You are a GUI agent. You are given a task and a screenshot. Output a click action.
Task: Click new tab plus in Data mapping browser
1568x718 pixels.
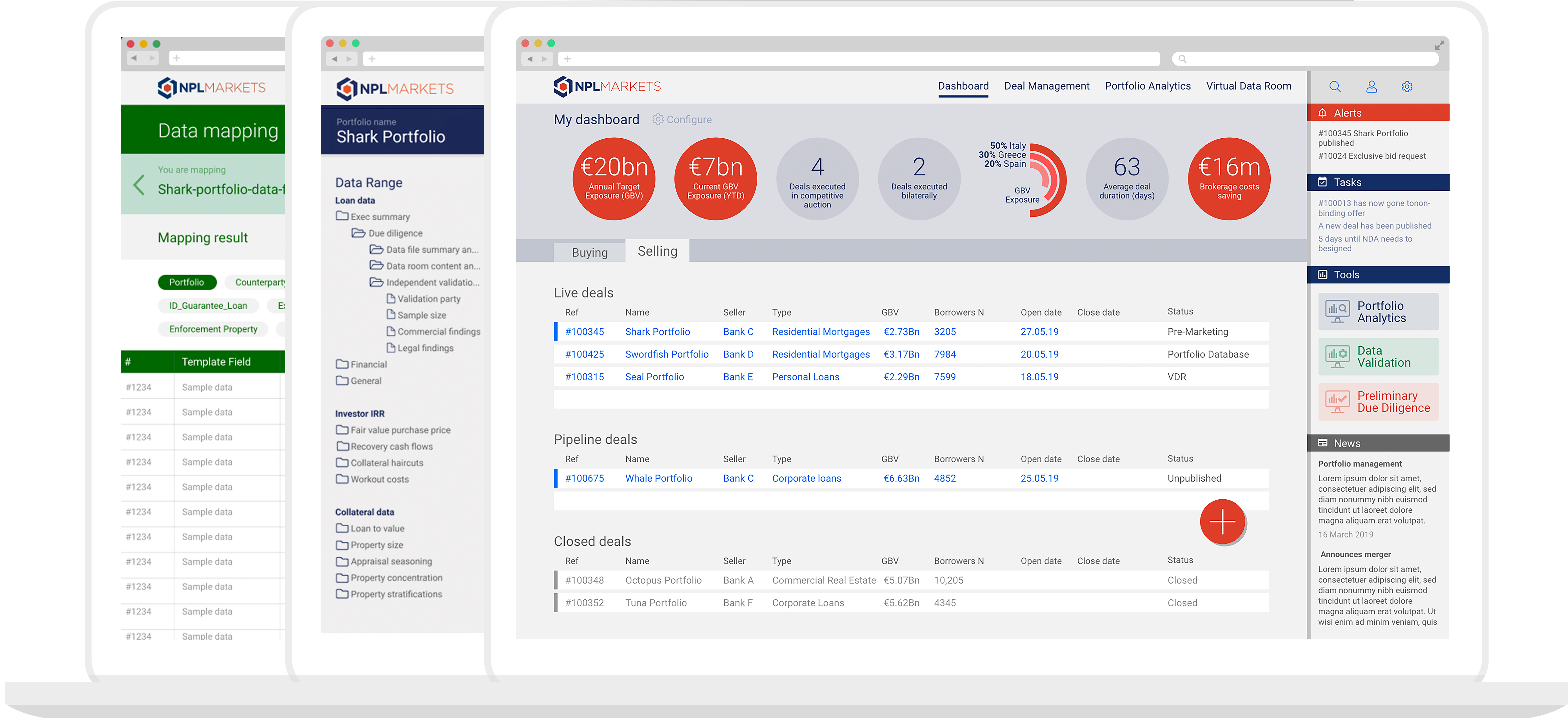pyautogui.click(x=176, y=58)
